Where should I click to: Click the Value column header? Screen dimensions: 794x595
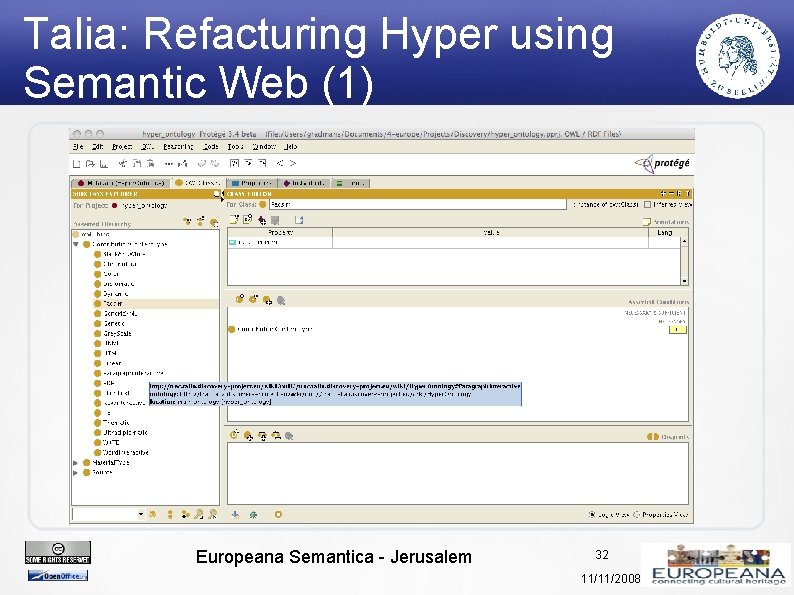click(x=491, y=232)
